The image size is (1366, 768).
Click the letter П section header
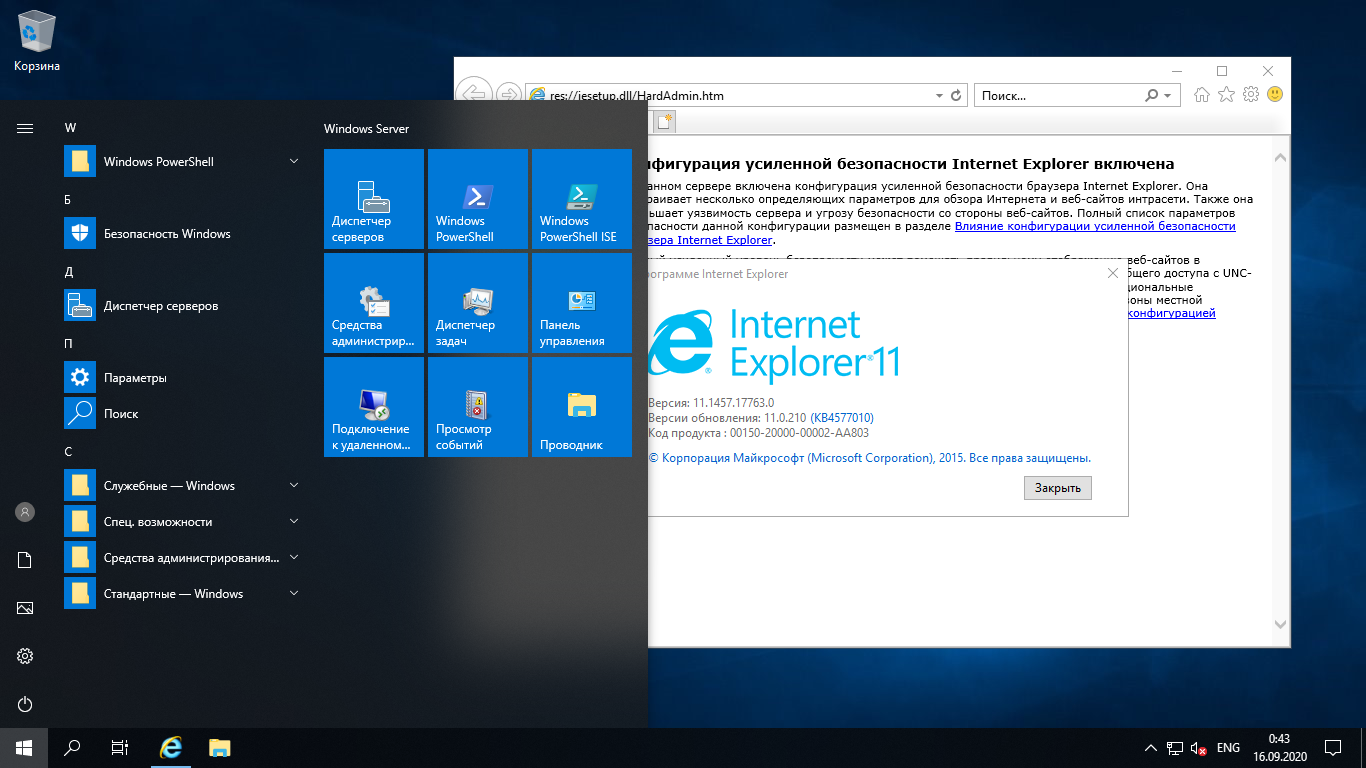(68, 344)
